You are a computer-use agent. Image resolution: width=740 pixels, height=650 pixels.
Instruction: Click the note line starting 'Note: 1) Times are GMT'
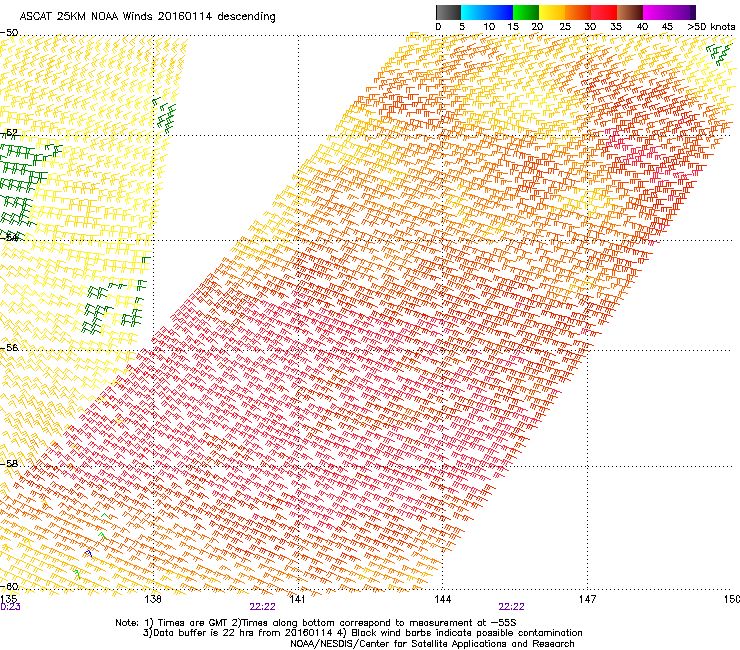[x=316, y=622]
